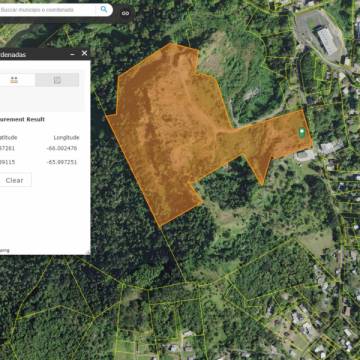360x360 pixels.
Task: Grab the panel's bottom-right resize handle
Action: (88, 253)
